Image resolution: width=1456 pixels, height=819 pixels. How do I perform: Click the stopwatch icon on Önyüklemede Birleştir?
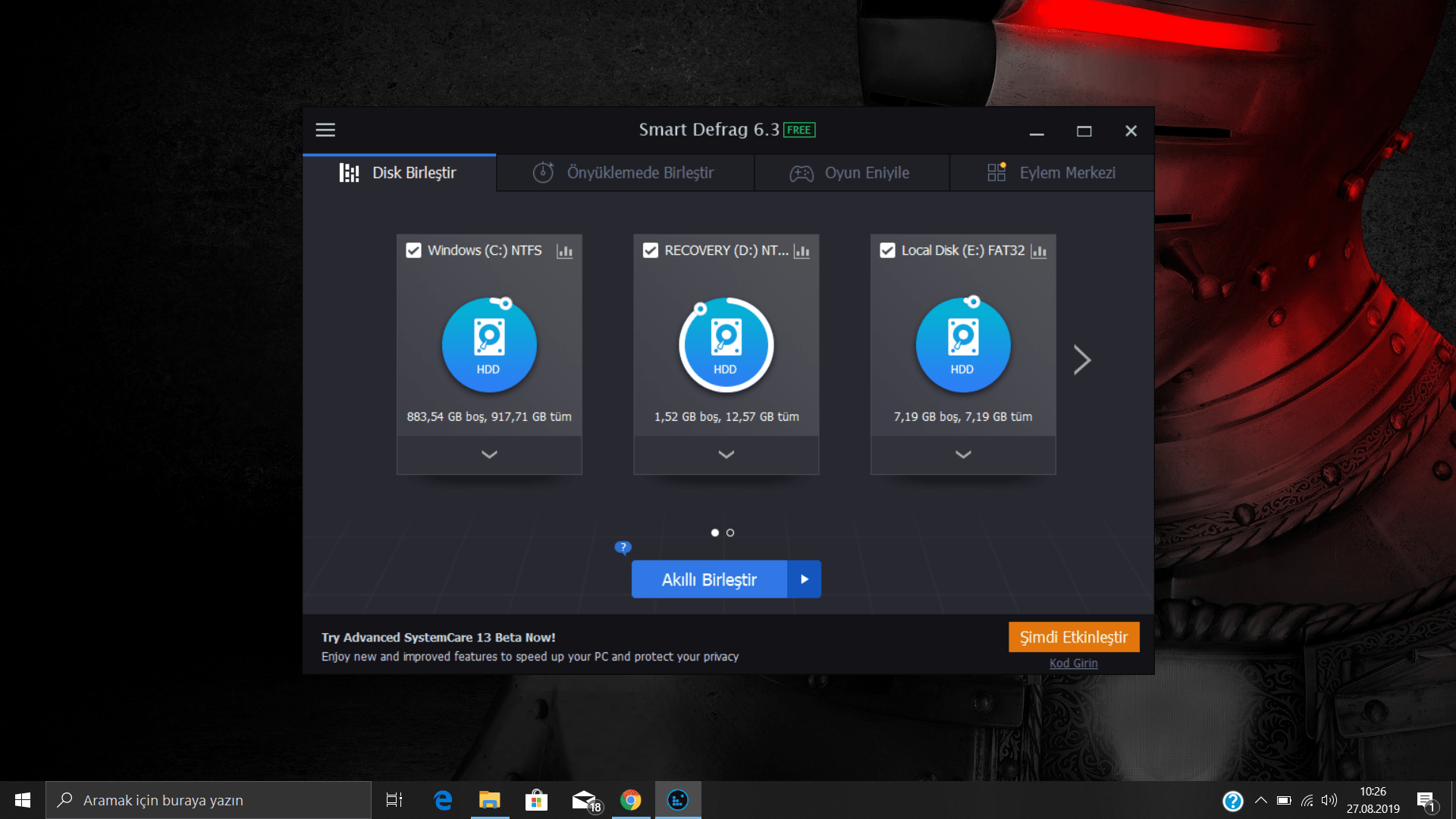[542, 172]
